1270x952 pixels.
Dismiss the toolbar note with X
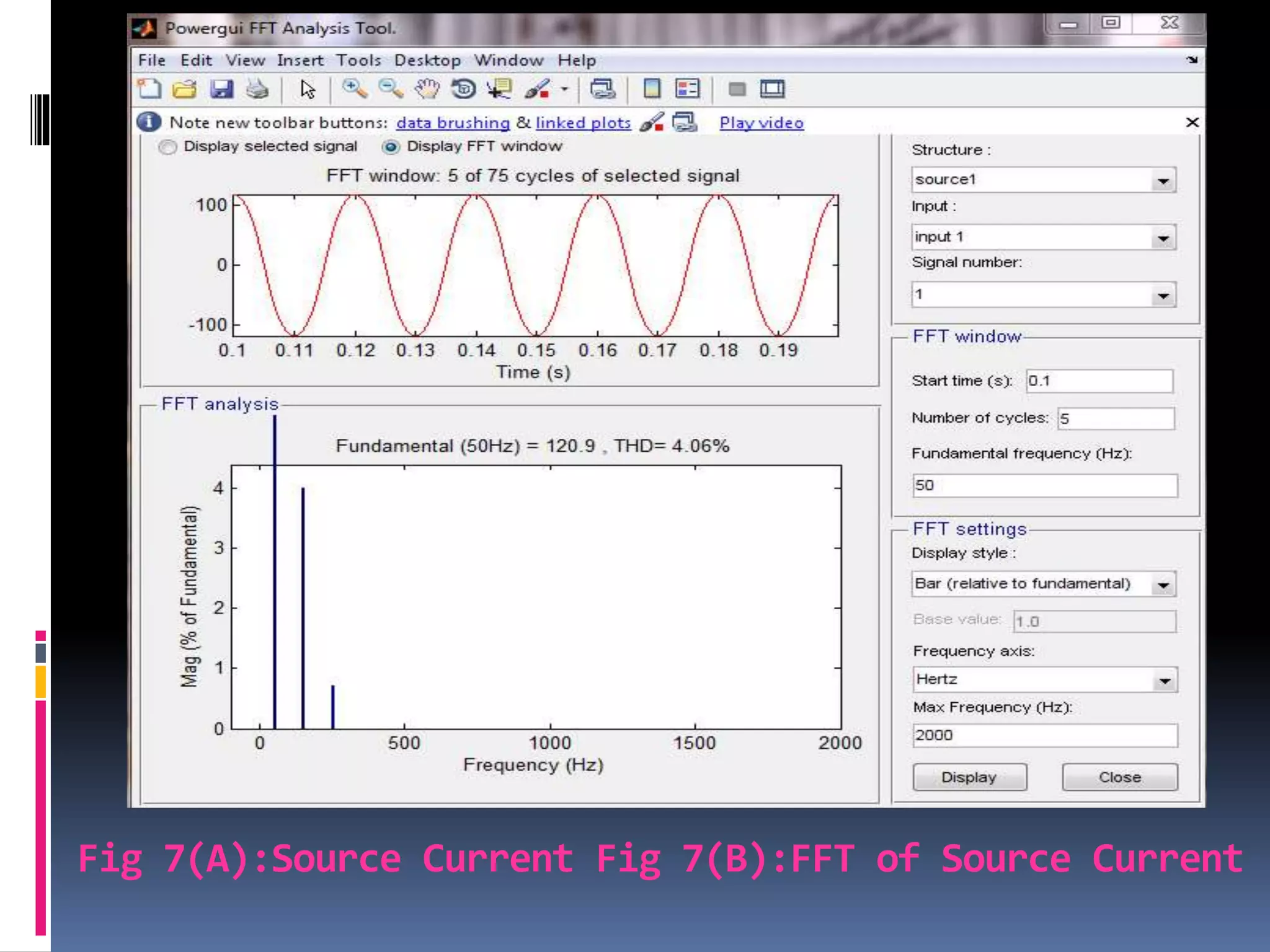coord(1192,122)
